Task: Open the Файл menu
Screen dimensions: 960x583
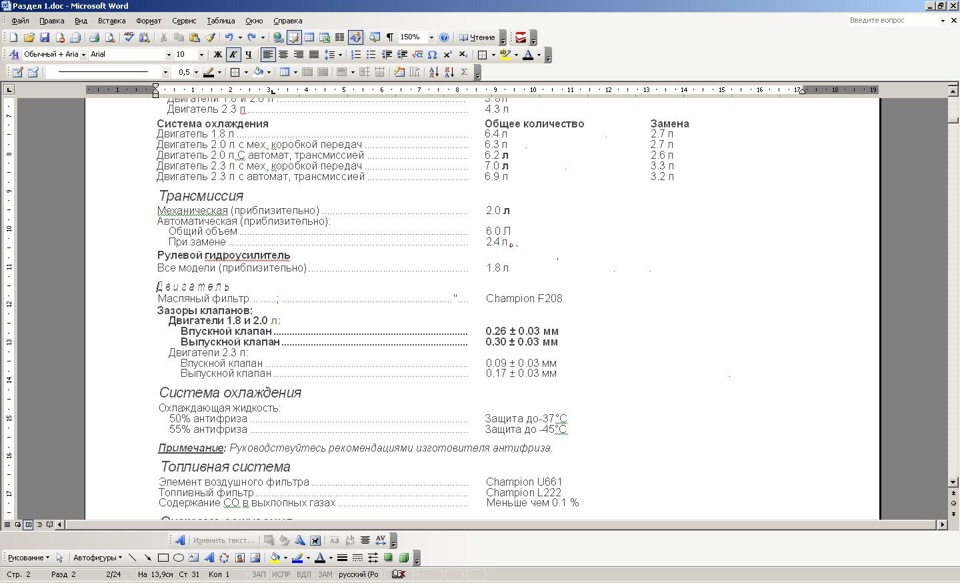Action: pos(20,21)
